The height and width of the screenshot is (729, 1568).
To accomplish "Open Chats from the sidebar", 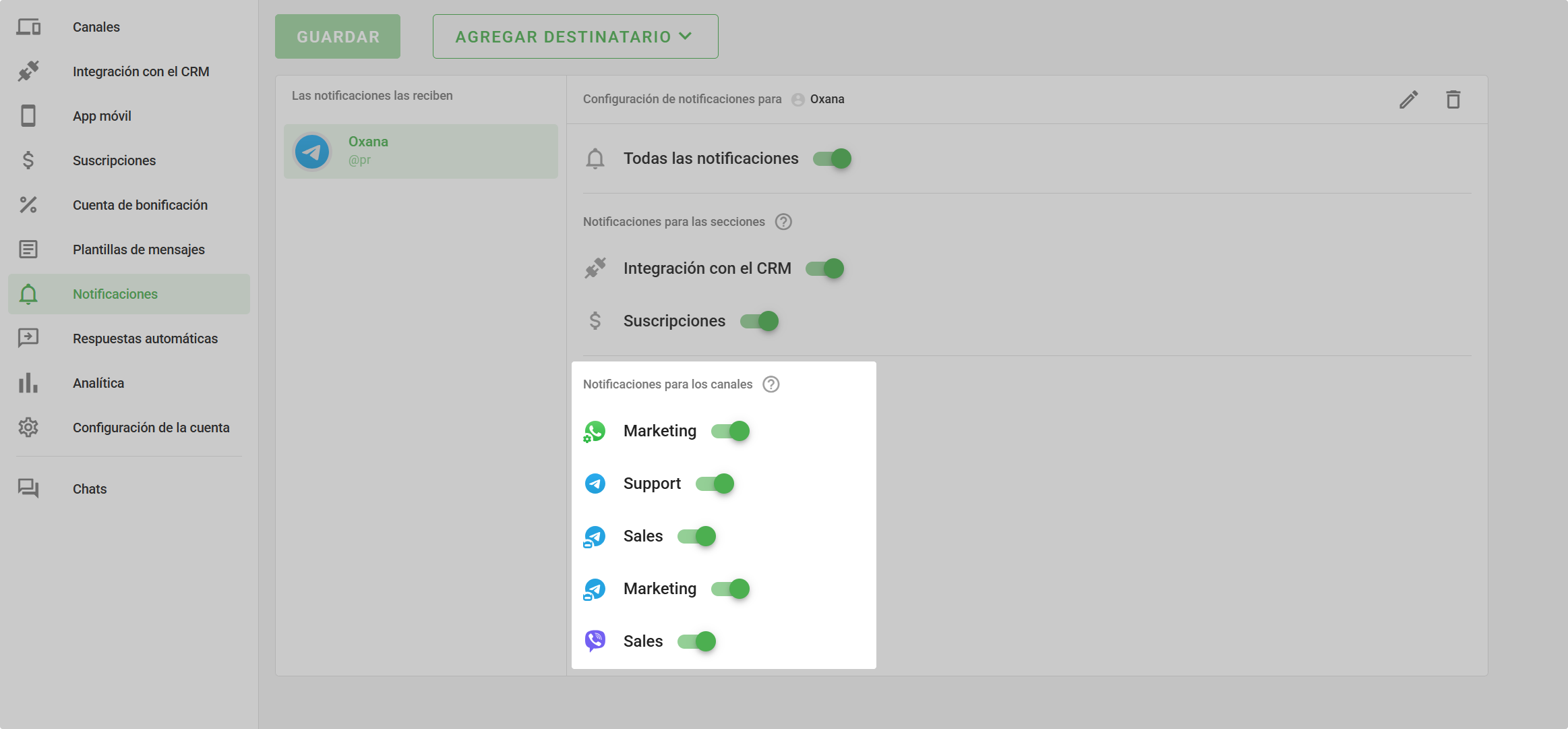I will [129, 489].
